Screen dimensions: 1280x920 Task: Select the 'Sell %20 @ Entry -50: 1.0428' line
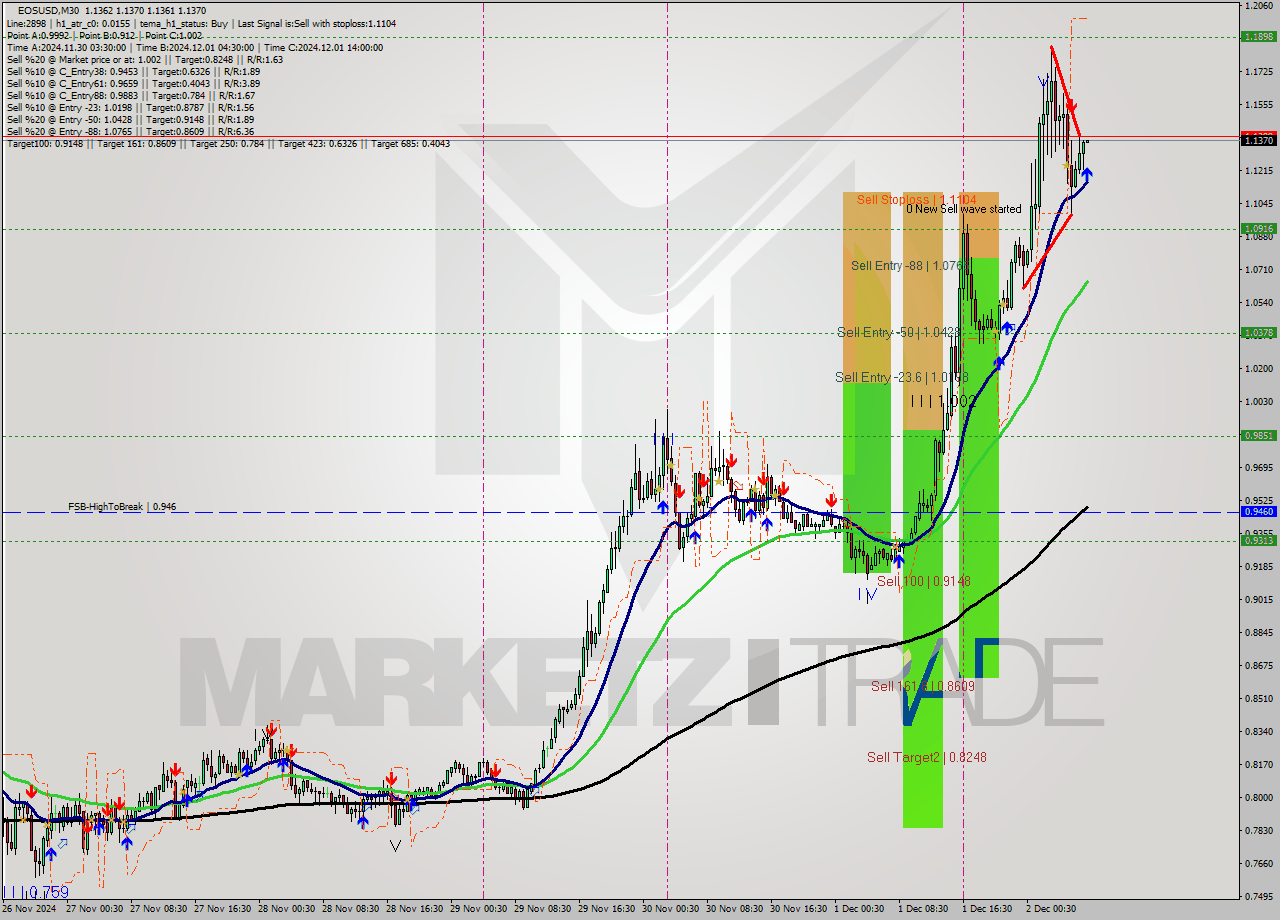pyautogui.click(x=130, y=119)
